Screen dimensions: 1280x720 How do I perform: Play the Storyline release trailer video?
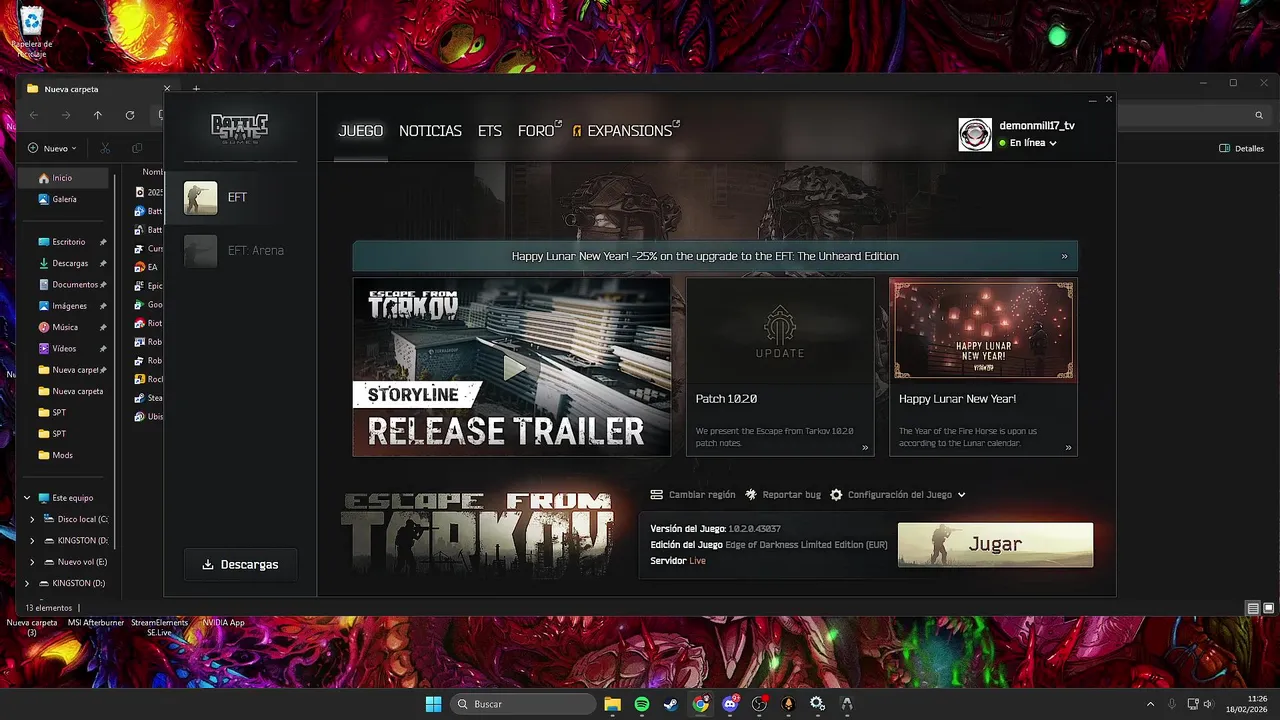pos(512,367)
